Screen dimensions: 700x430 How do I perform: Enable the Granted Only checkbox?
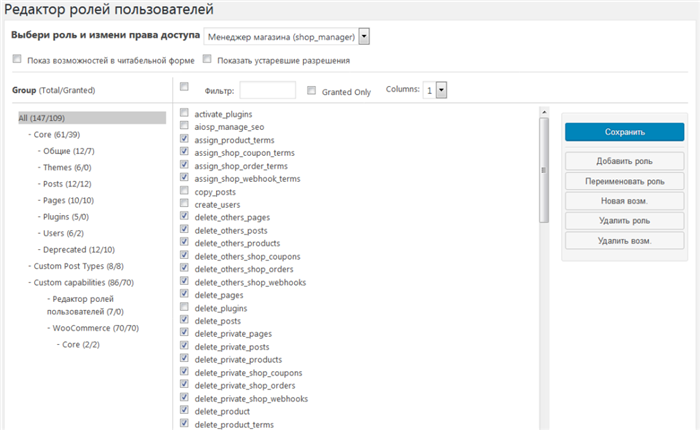click(x=311, y=90)
